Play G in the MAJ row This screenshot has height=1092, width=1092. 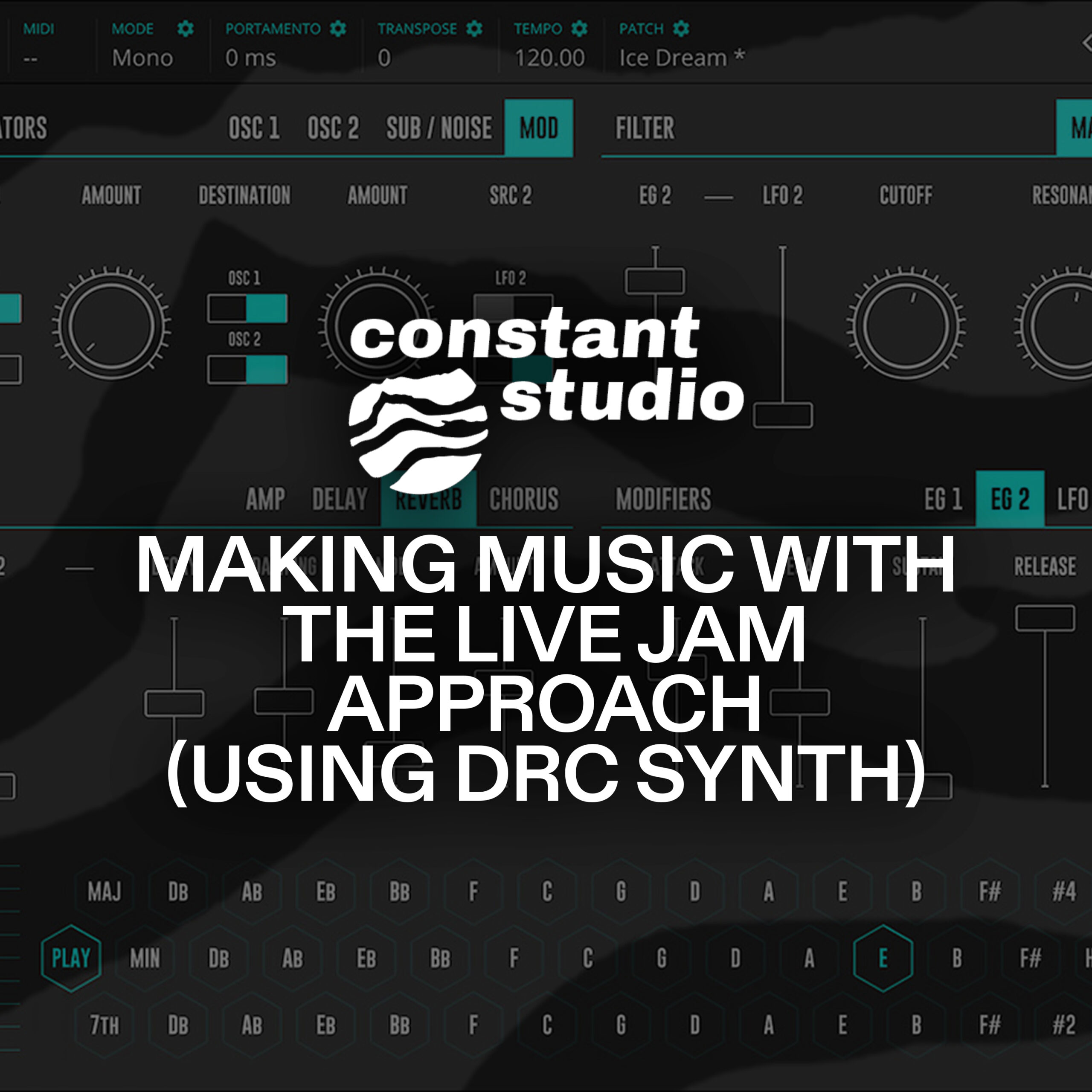[621, 892]
